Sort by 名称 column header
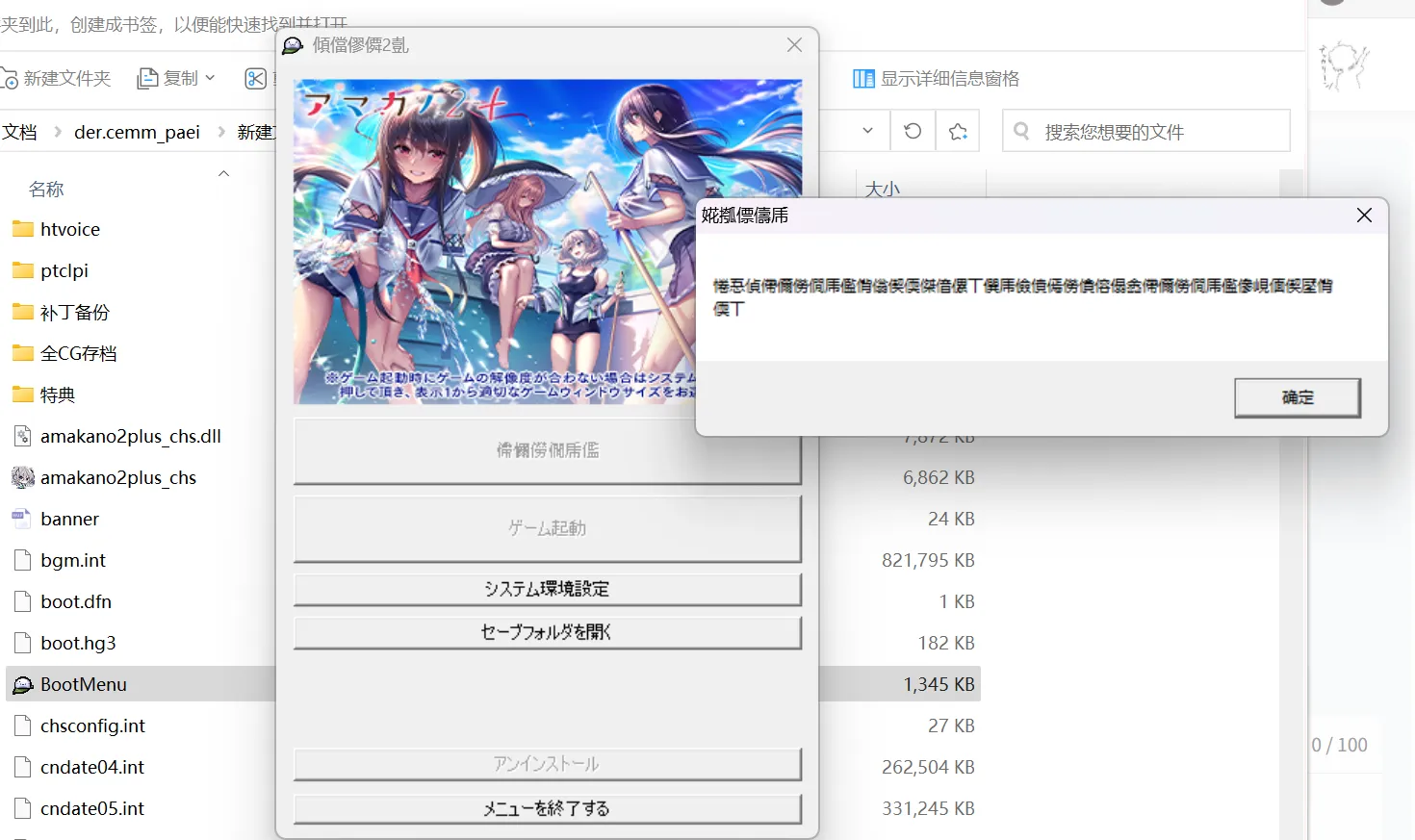The height and width of the screenshot is (840, 1415). coord(46,190)
